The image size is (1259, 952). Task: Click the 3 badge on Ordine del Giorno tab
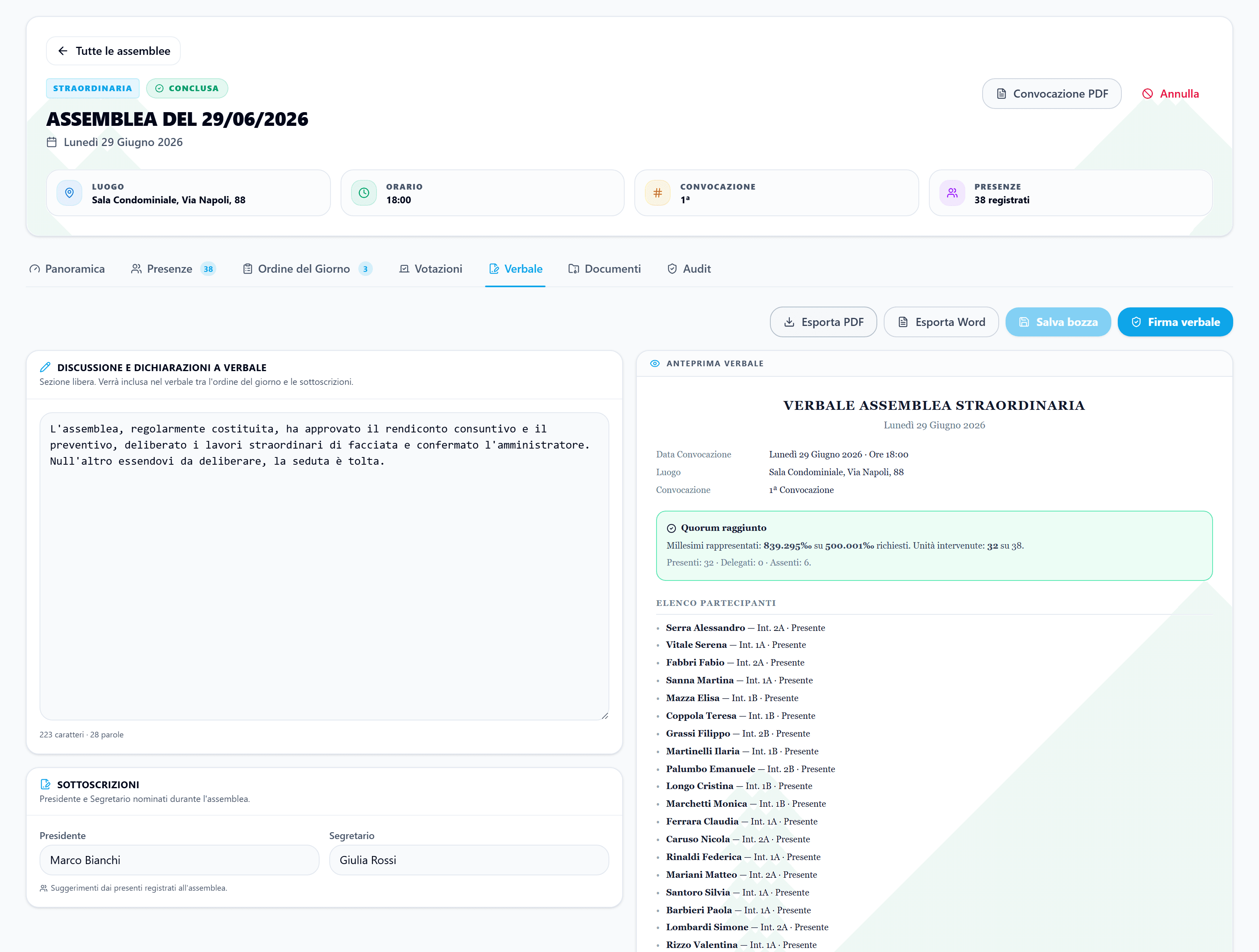tap(366, 269)
